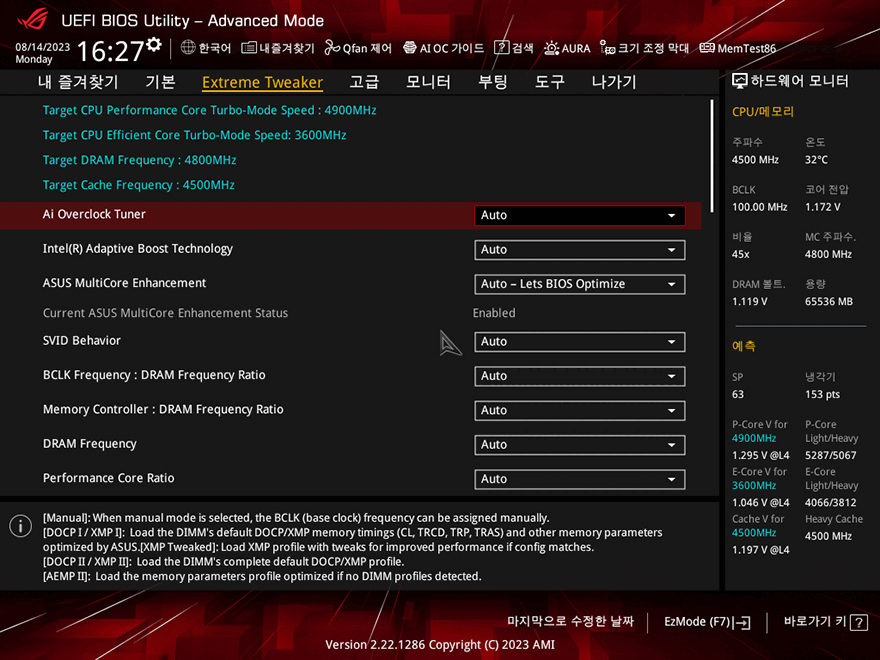This screenshot has height=660, width=880.
Task: Open the clock settings gear icon
Action: coord(153,44)
